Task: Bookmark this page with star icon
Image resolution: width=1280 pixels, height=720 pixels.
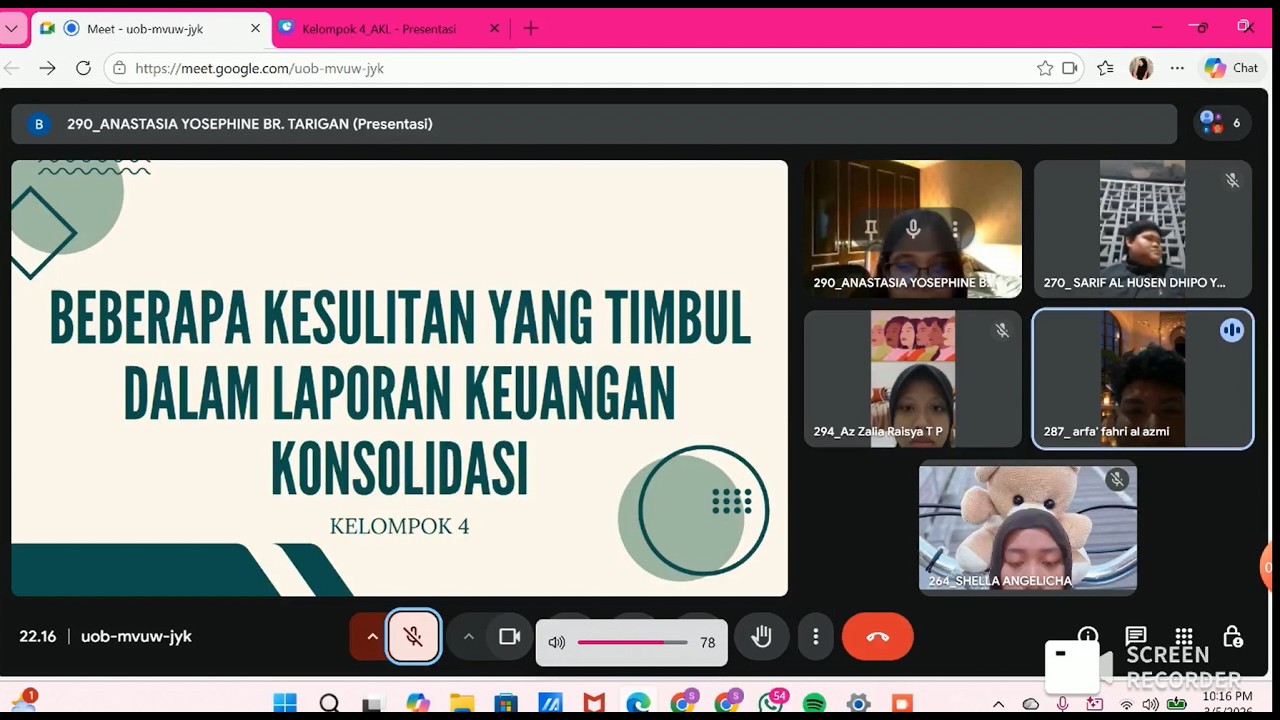Action: click(1045, 68)
